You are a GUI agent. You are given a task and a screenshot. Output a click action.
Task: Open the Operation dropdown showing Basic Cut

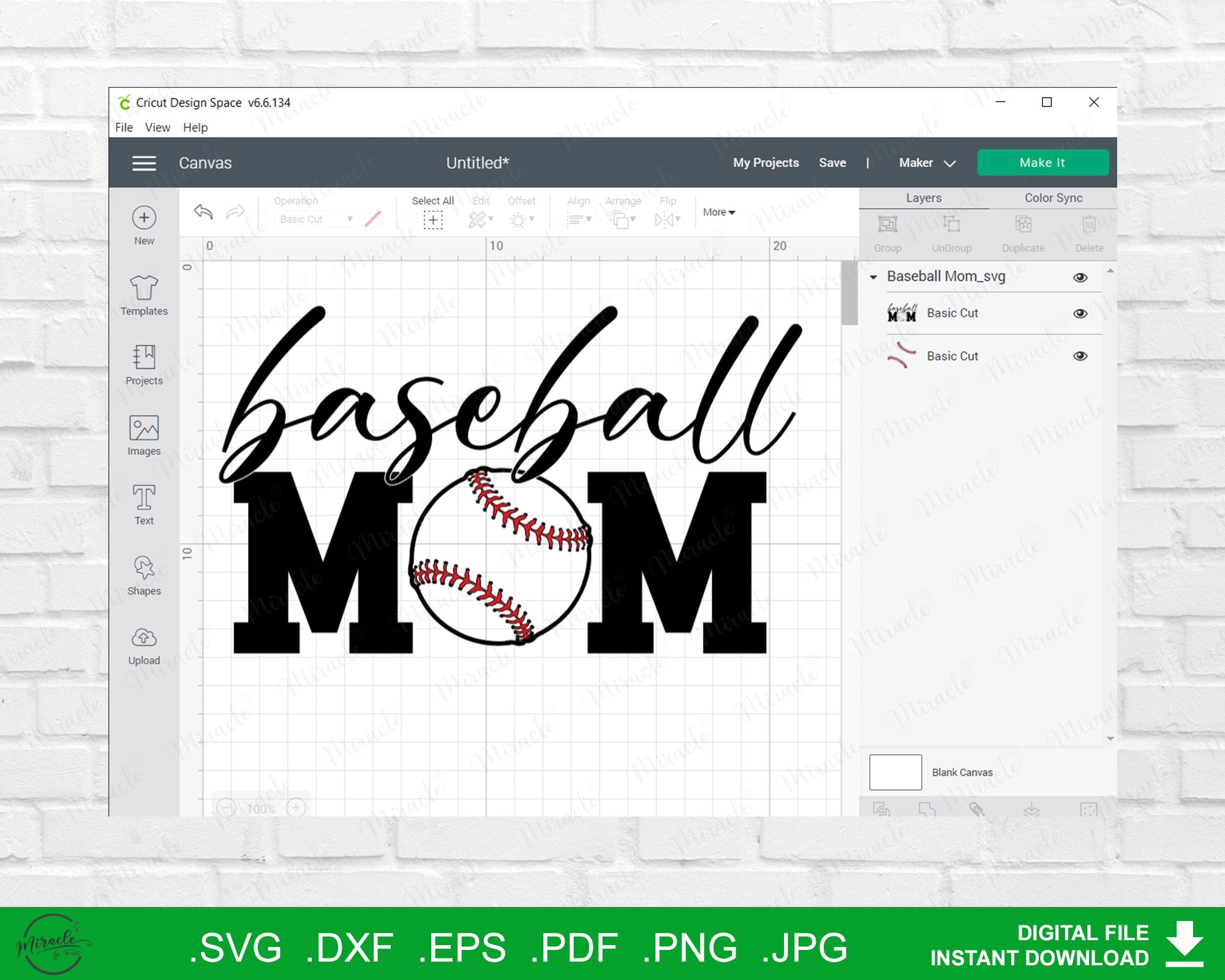(x=315, y=219)
